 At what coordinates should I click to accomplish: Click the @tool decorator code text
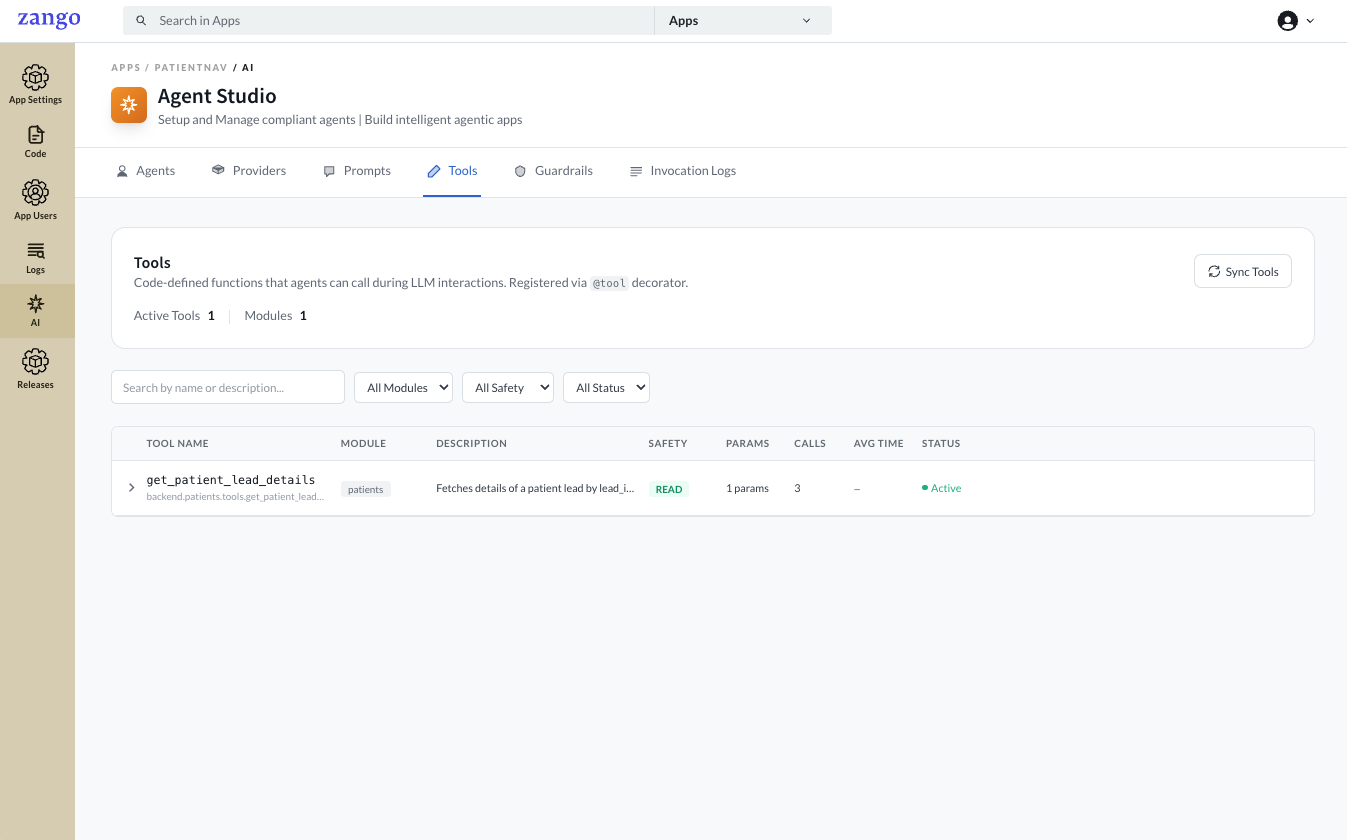pos(609,283)
